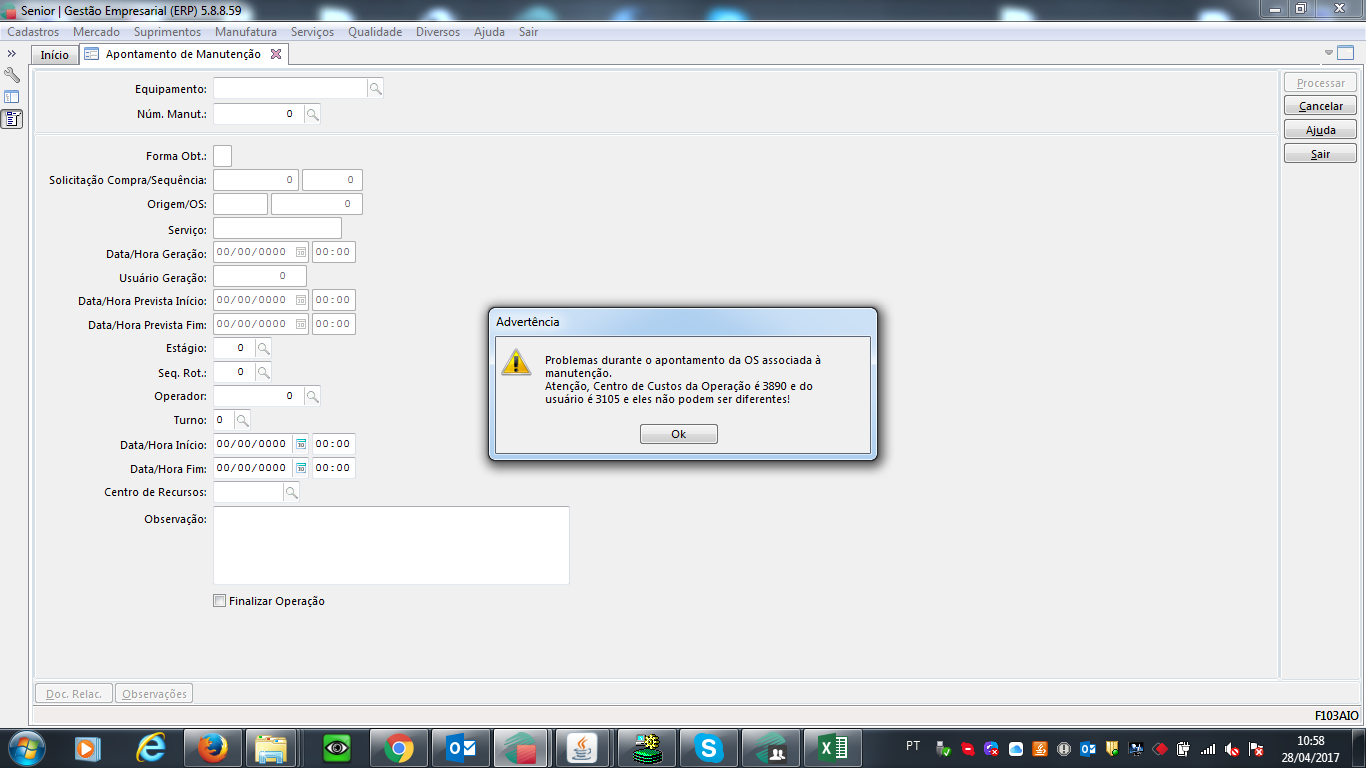1366x768 pixels.
Task: Click the Estágio lookup magnifier icon
Action: coord(263,349)
